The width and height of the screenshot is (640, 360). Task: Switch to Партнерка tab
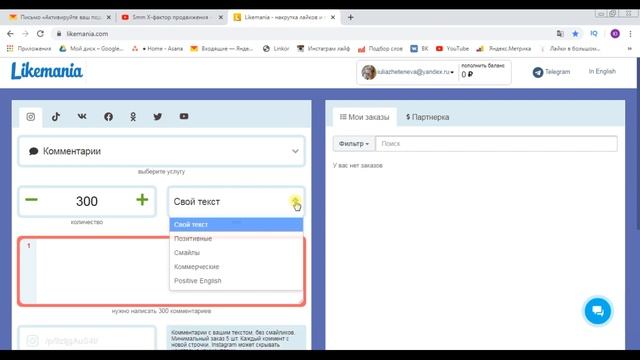click(427, 117)
